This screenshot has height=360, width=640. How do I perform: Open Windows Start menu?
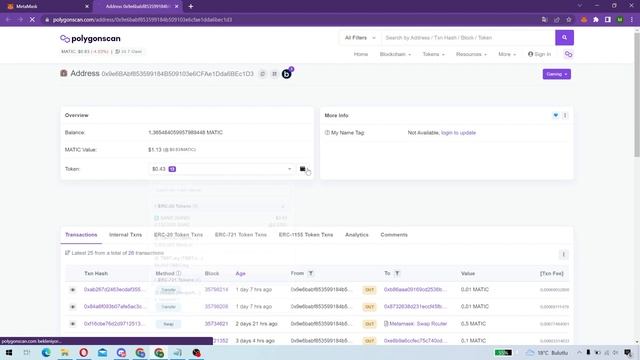(9, 353)
